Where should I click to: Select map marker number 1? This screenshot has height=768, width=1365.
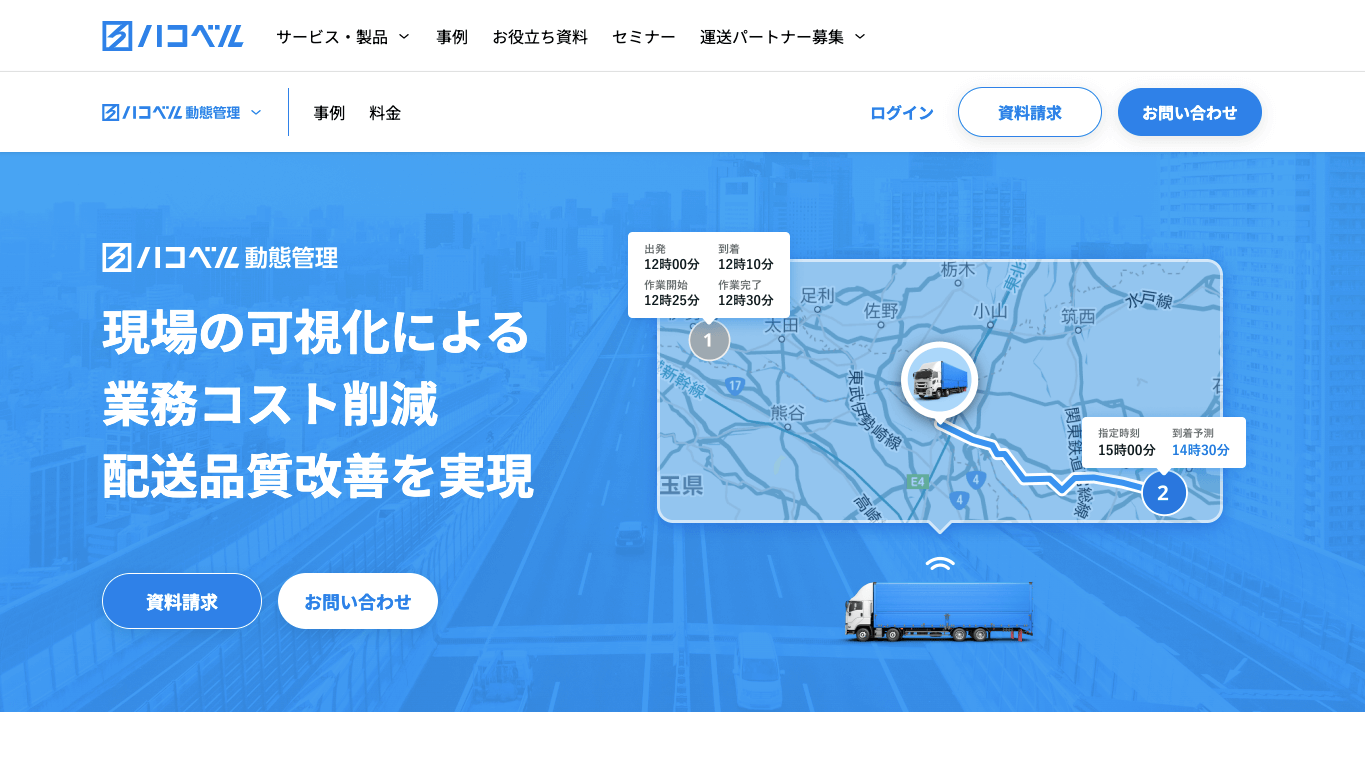708,341
